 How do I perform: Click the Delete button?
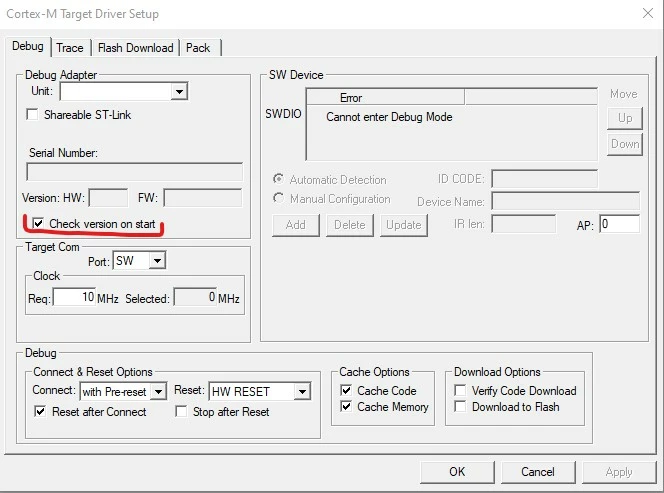350,225
